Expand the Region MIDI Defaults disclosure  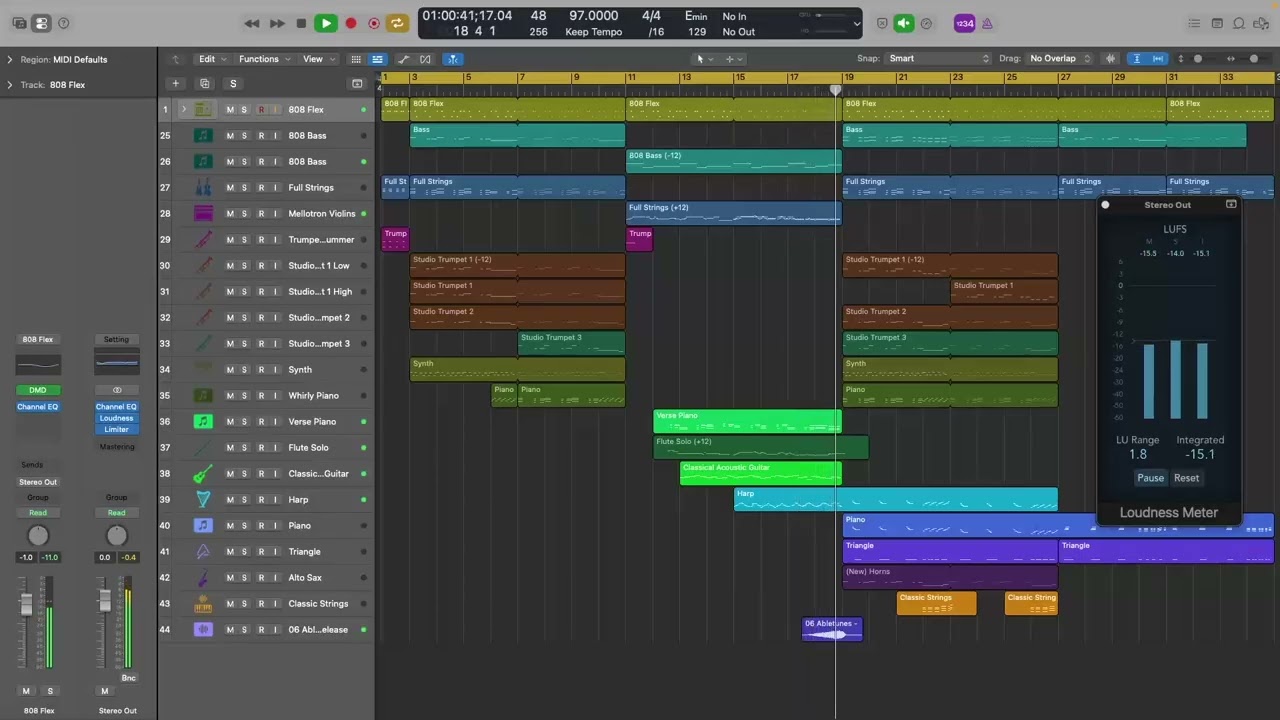click(10, 60)
